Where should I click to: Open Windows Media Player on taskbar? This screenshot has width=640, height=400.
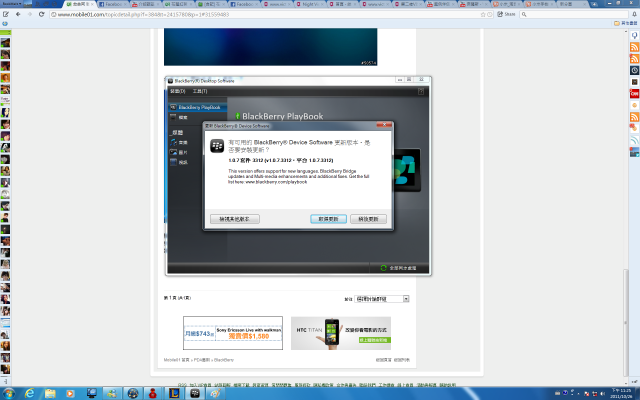point(70,393)
